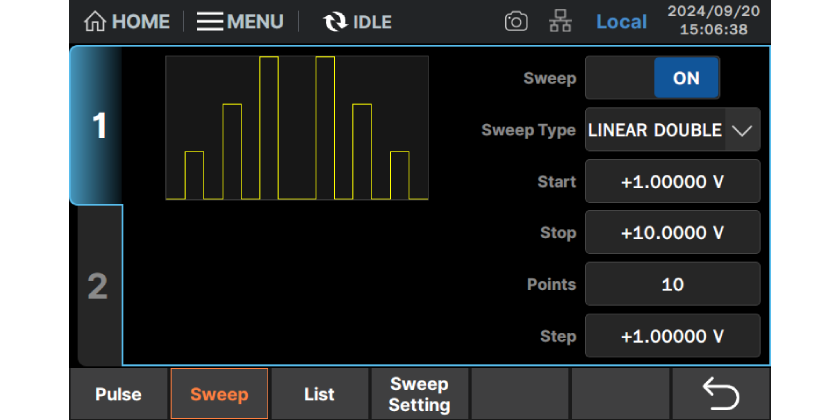
Task: Open Sweep Setting softkey
Action: [x=419, y=394]
